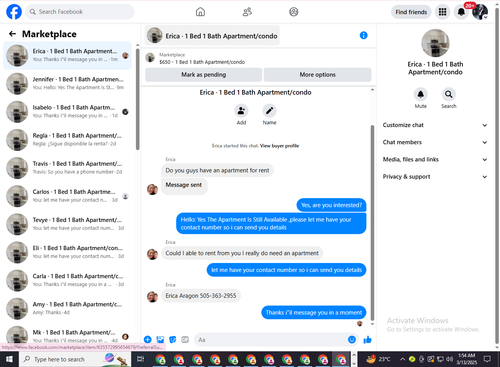This screenshot has width=500, height=367.
Task: Click 'Yes, are you interested?' message bubble
Action: 331,205
